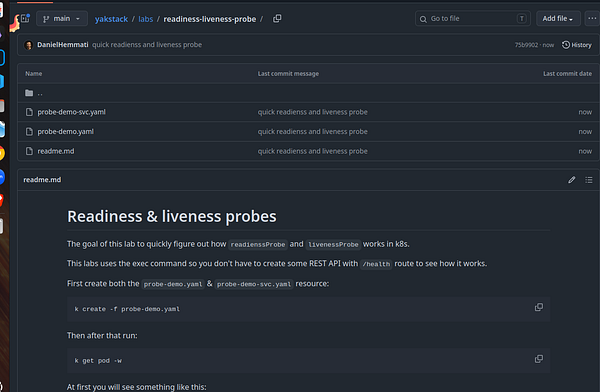Click the 'Name' column header
This screenshot has width=600, height=392.
(34, 74)
